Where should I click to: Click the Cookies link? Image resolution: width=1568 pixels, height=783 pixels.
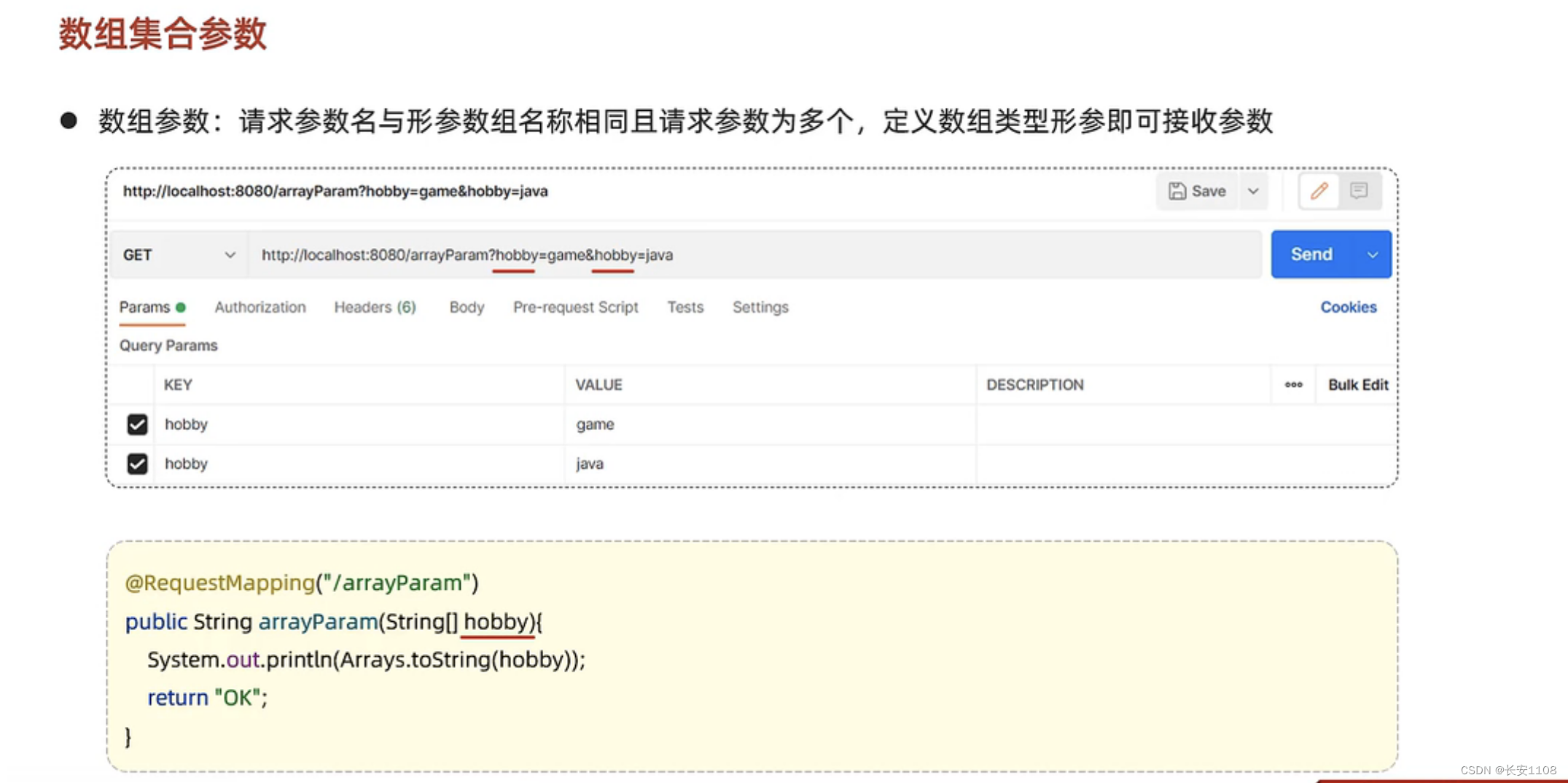1349,307
